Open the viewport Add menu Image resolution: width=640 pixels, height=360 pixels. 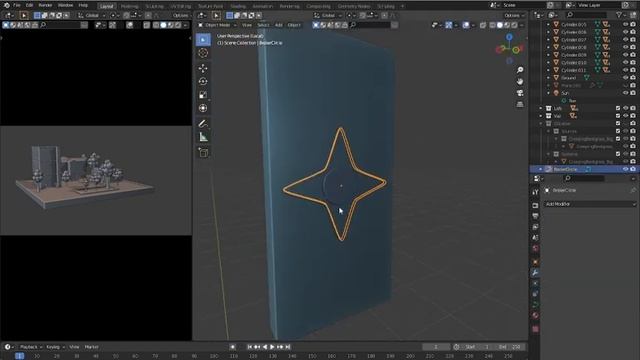[x=278, y=25]
